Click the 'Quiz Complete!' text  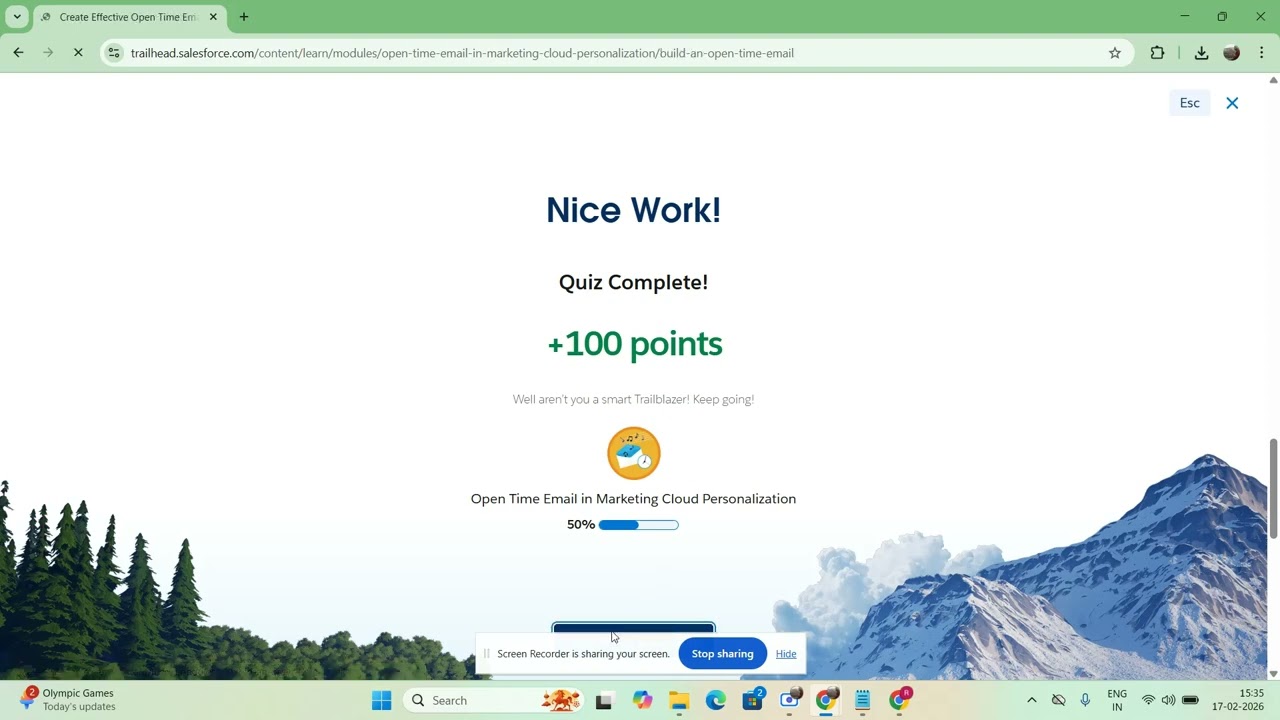pos(634,283)
